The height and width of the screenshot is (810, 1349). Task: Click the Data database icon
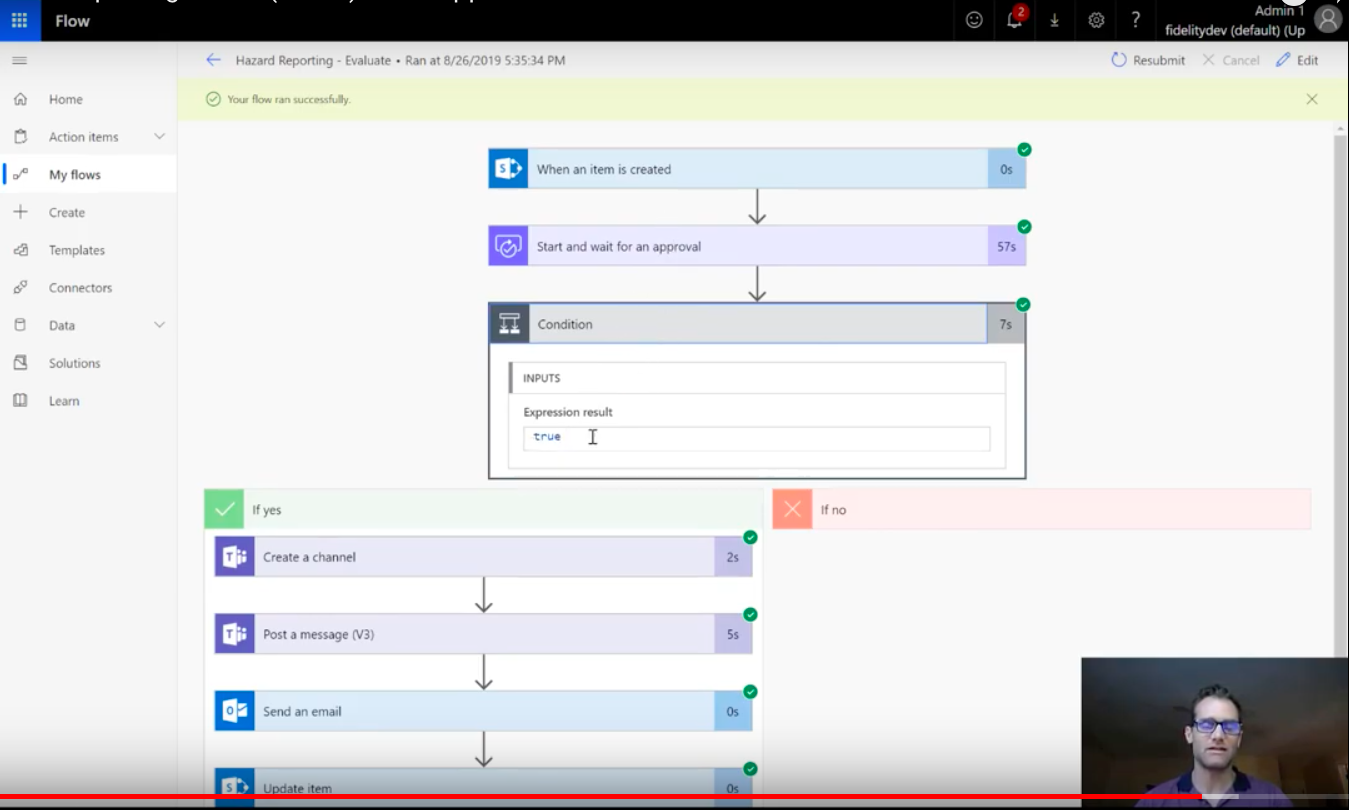[x=20, y=325]
